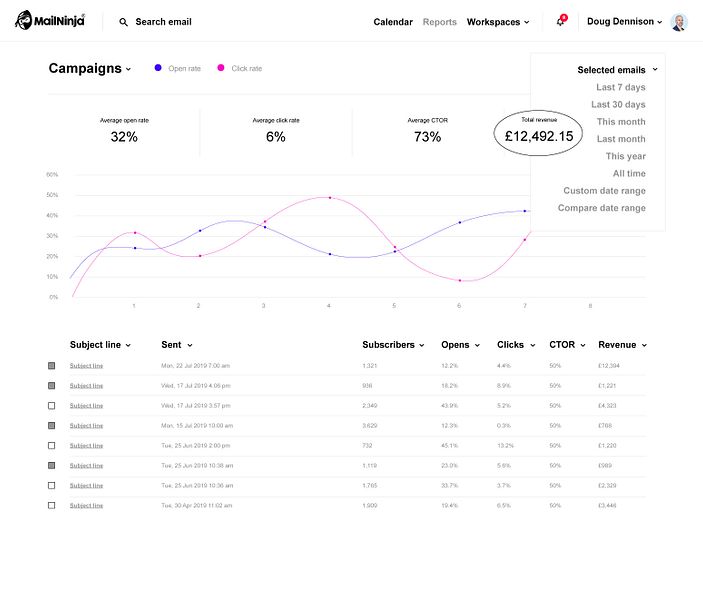Viewport: 703px width, 600px height.
Task: Click the Click rate legend label
Action: 247,68
